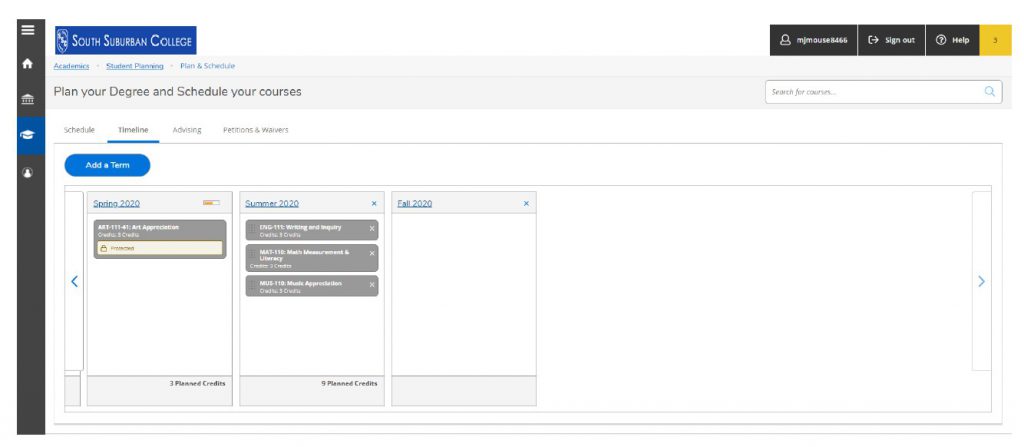This screenshot has width=1024, height=447.
Task: Click the Search for courses field
Action: click(870, 92)
